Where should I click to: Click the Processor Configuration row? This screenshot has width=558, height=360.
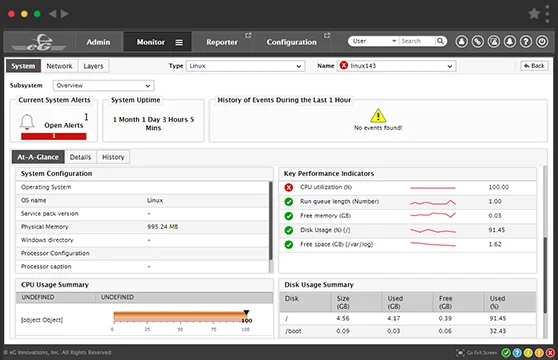142,253
